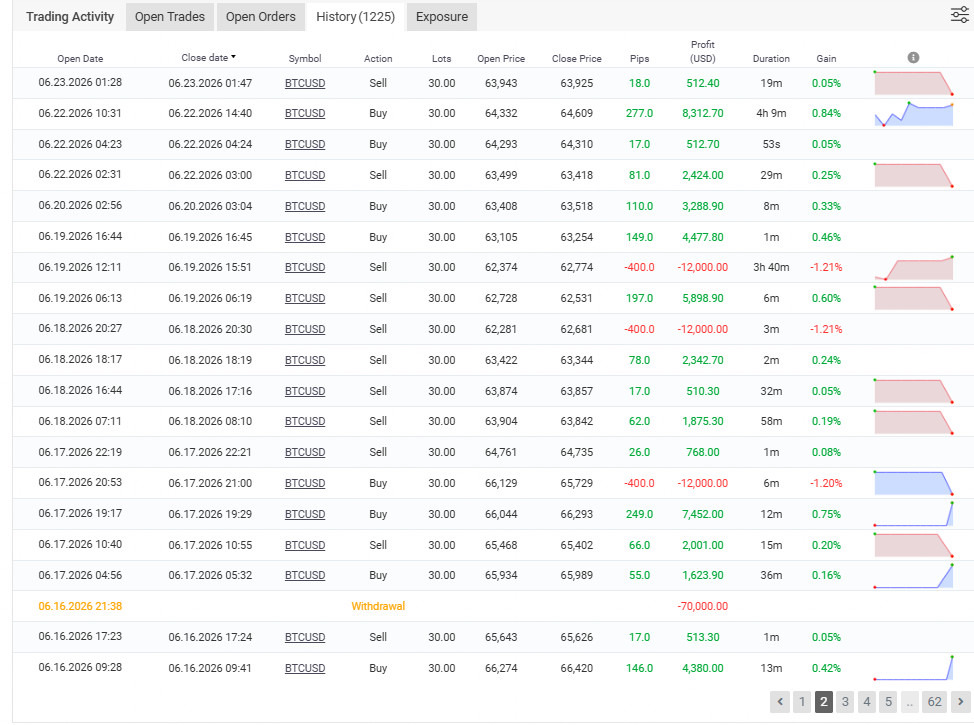
Task: View mini chart for 06.17.2026 20:53 trade
Action: [913, 483]
